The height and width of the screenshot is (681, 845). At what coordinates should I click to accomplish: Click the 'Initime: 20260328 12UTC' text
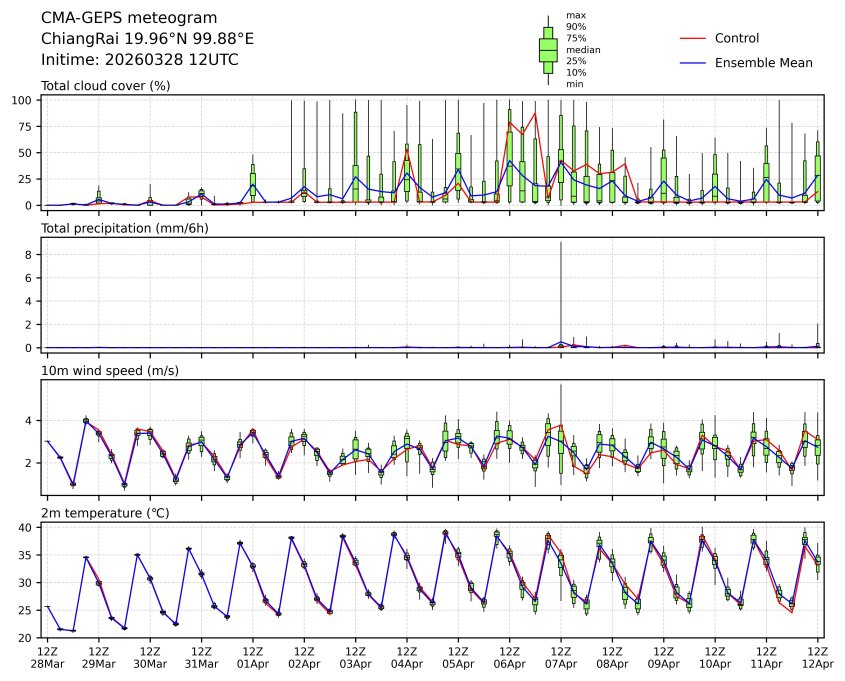(x=139, y=60)
